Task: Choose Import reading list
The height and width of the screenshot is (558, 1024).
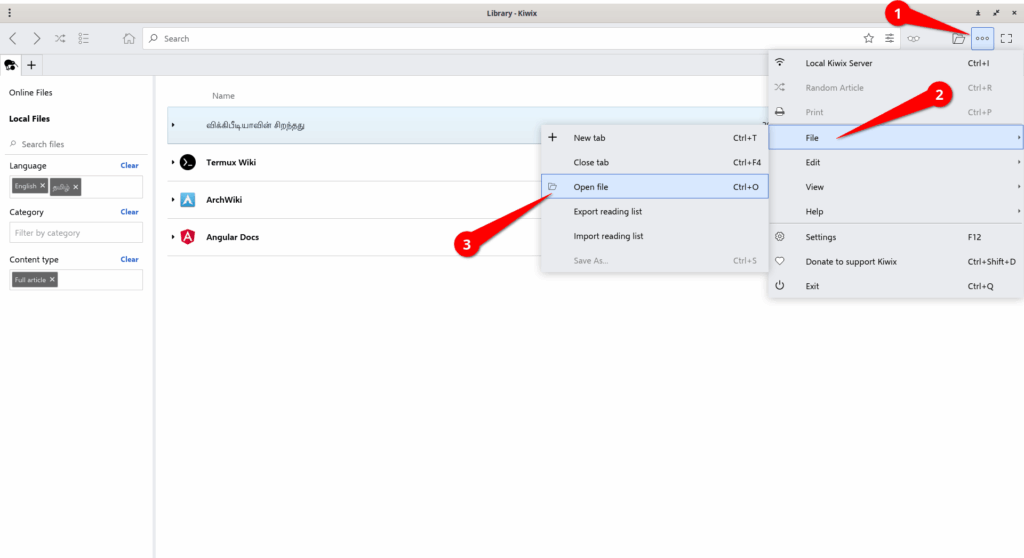Action: click(x=654, y=236)
